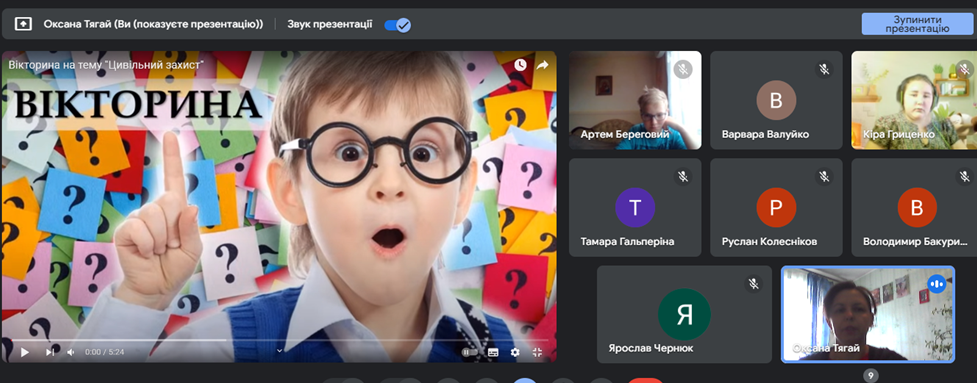Click the video progress bar
This screenshot has width=977, height=383.
279,340
